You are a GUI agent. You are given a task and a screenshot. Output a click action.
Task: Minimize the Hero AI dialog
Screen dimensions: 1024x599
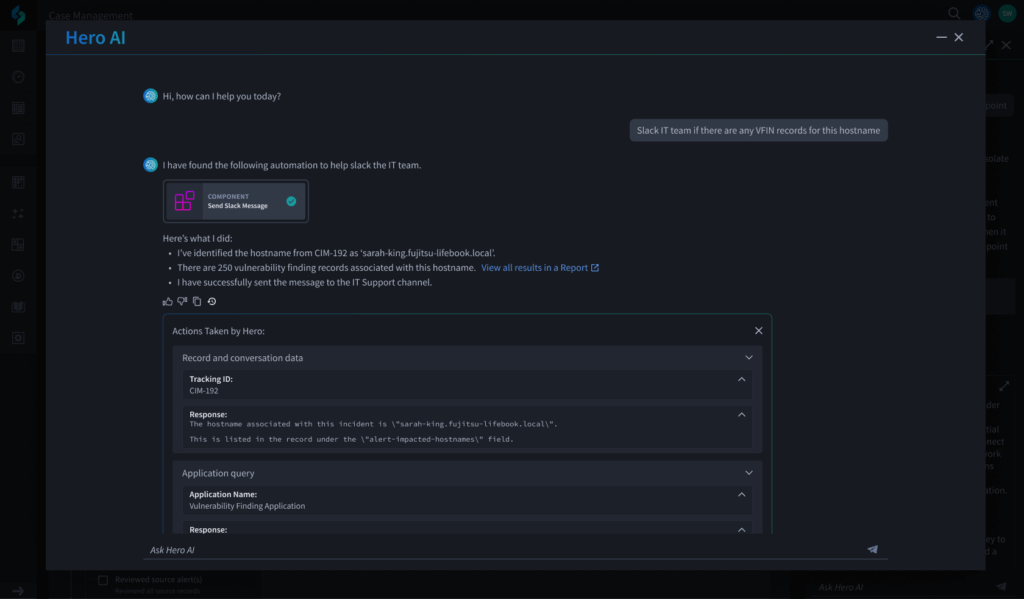[941, 37]
